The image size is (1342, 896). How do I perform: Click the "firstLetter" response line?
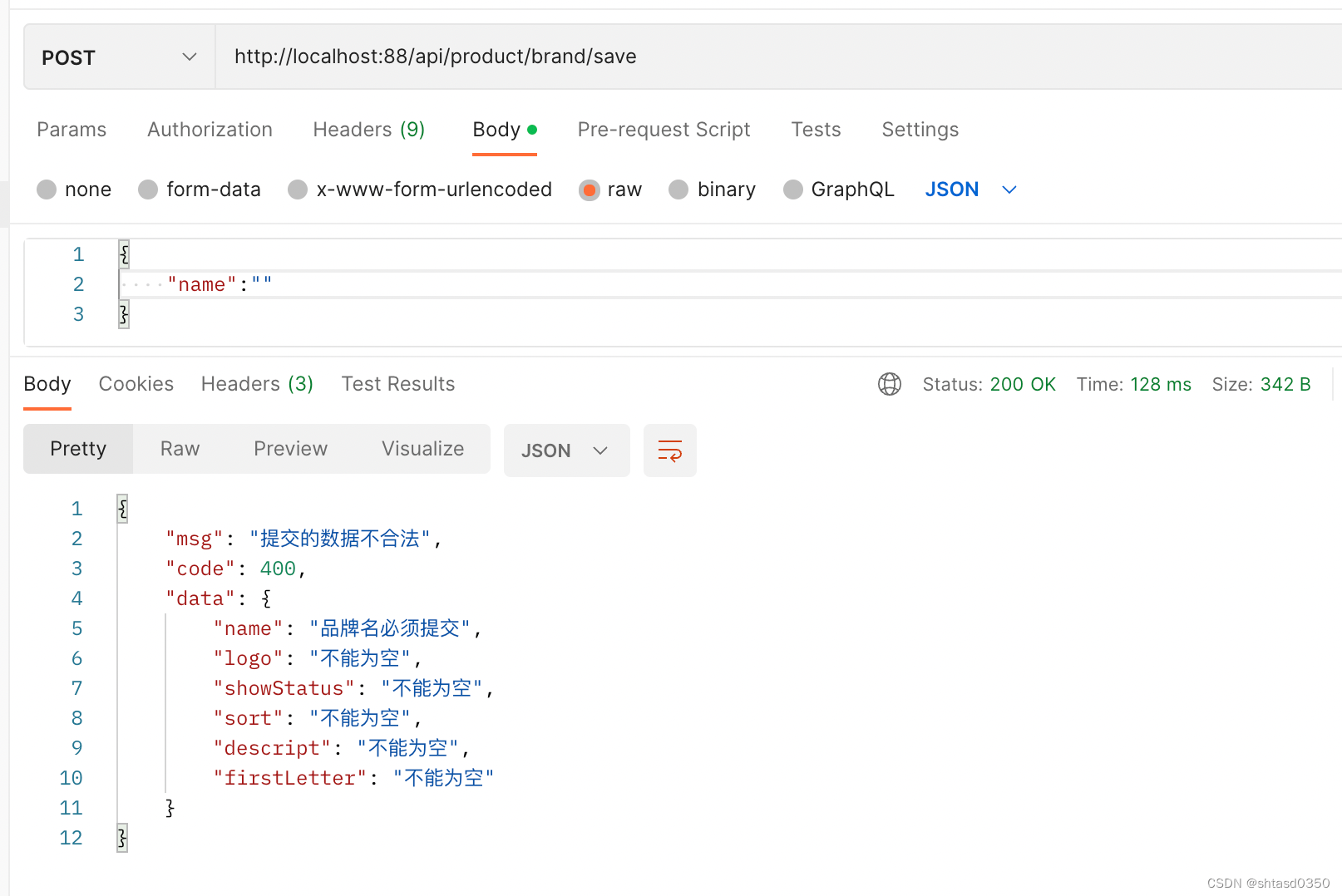pyautogui.click(x=353, y=778)
